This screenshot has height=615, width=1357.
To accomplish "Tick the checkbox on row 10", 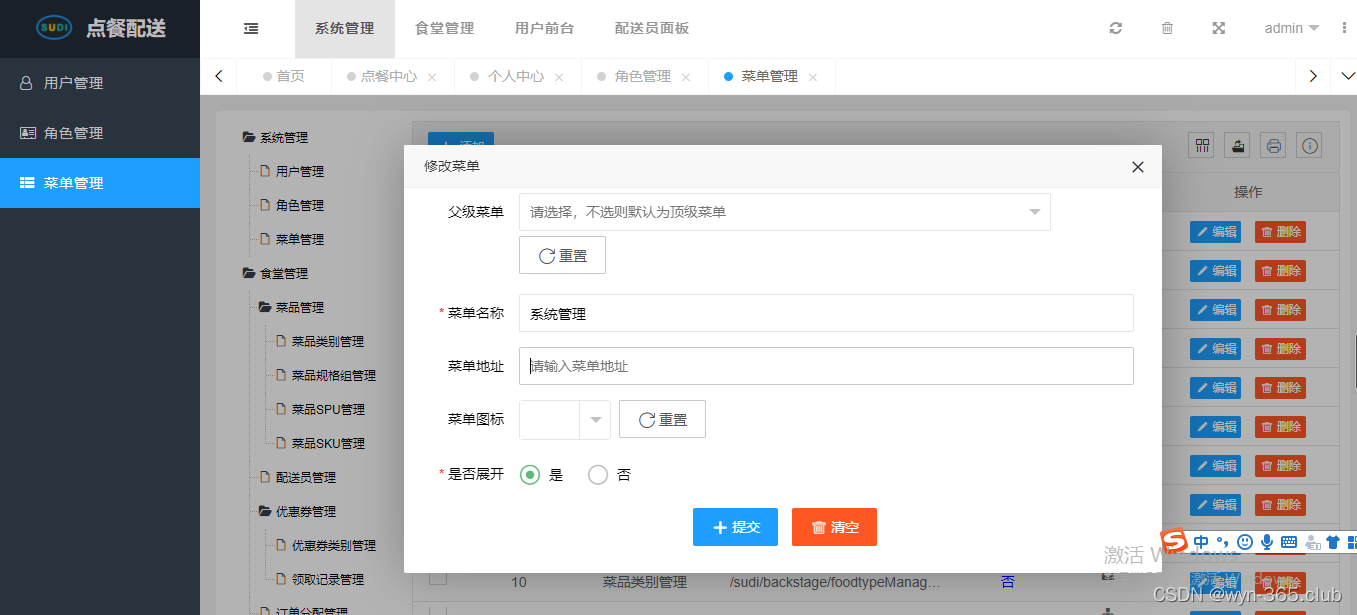I will click(x=438, y=578).
